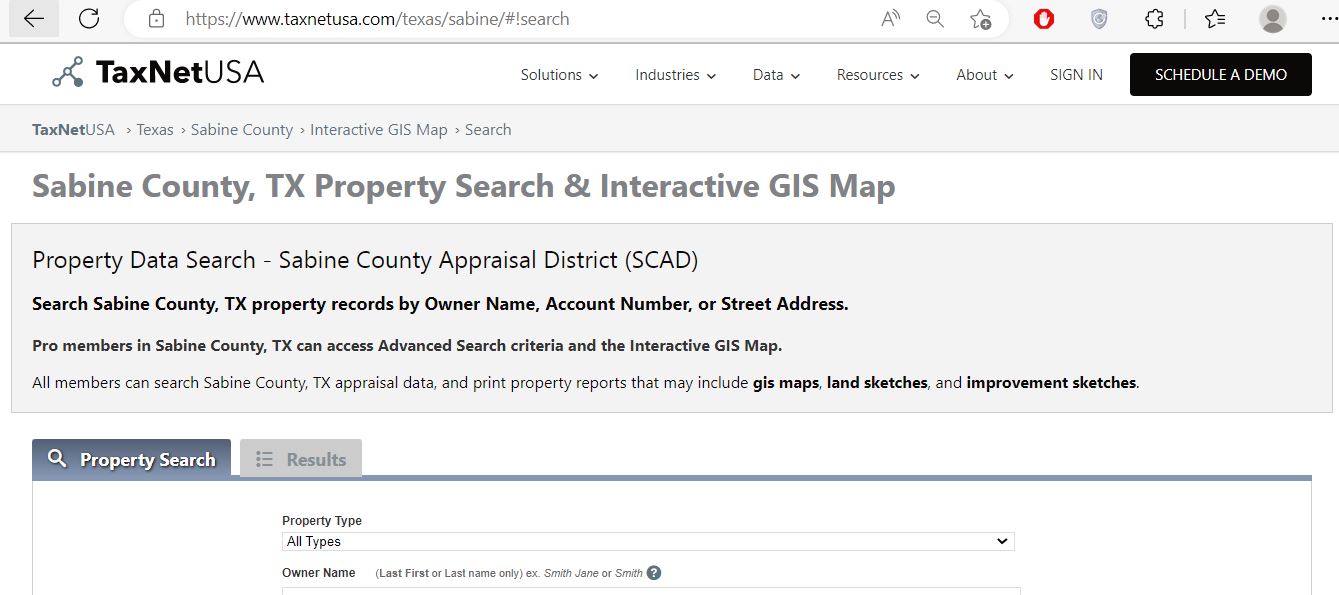
Task: Click the SIGN IN link
Action: tap(1076, 75)
